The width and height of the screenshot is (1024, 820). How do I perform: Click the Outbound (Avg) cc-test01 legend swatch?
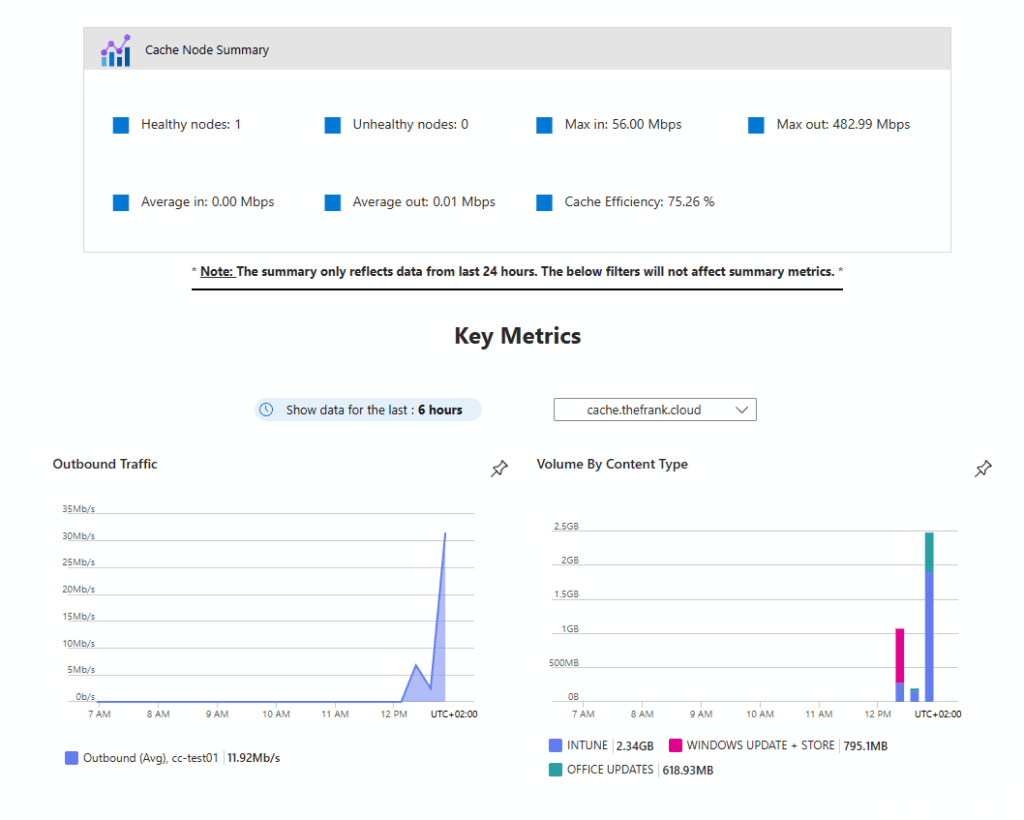tap(71, 758)
